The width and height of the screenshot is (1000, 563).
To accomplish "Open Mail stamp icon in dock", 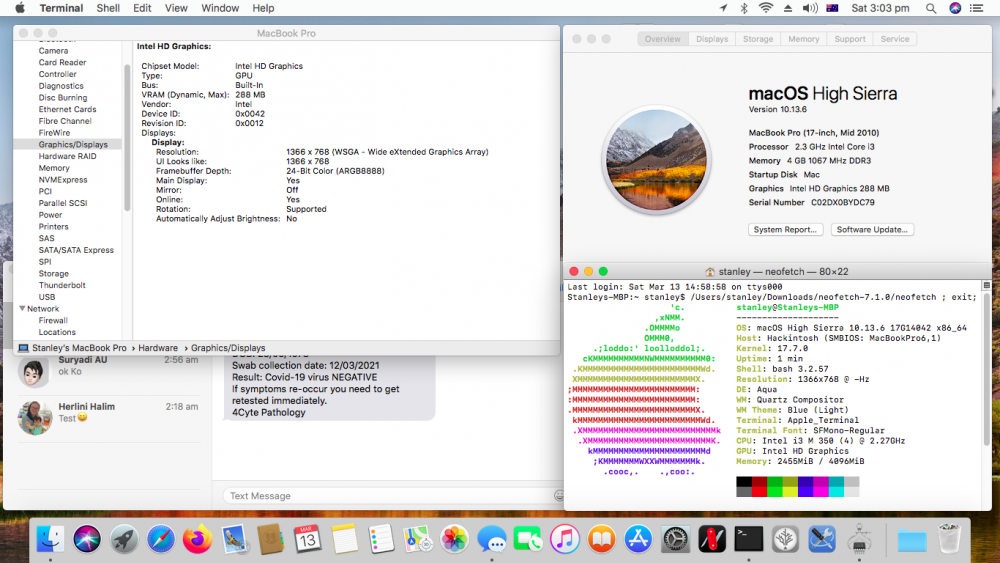I will 234,539.
